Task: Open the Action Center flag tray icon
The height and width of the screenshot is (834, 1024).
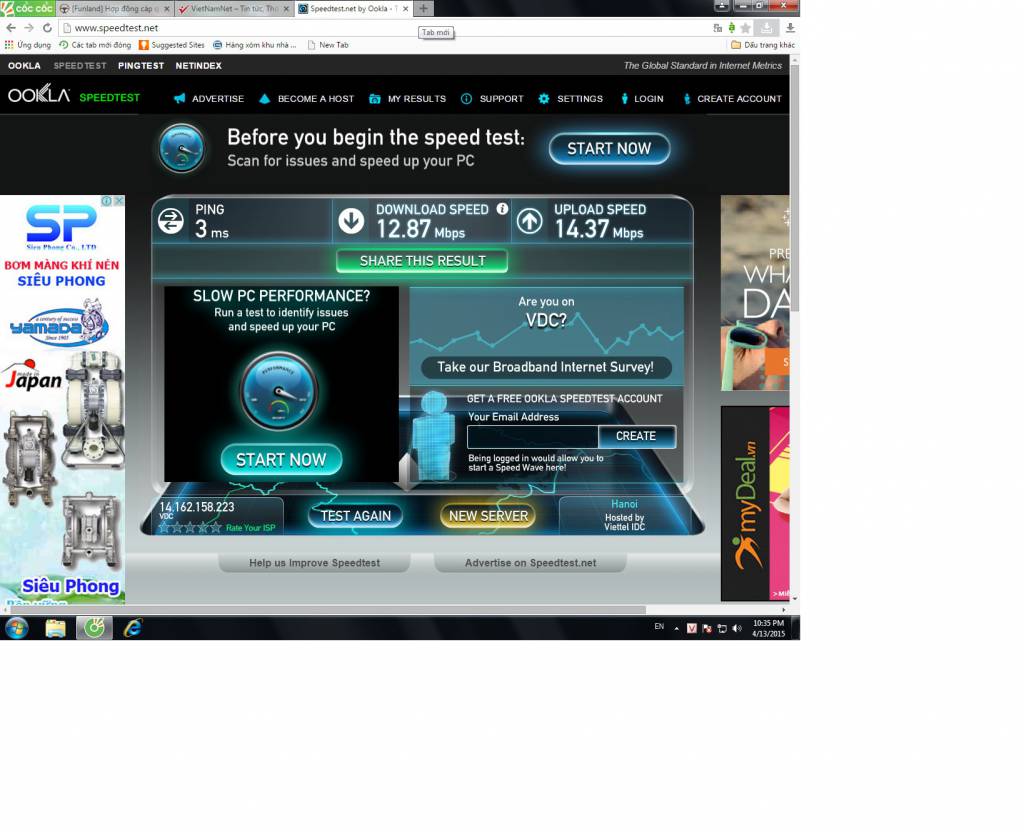Action: click(707, 628)
